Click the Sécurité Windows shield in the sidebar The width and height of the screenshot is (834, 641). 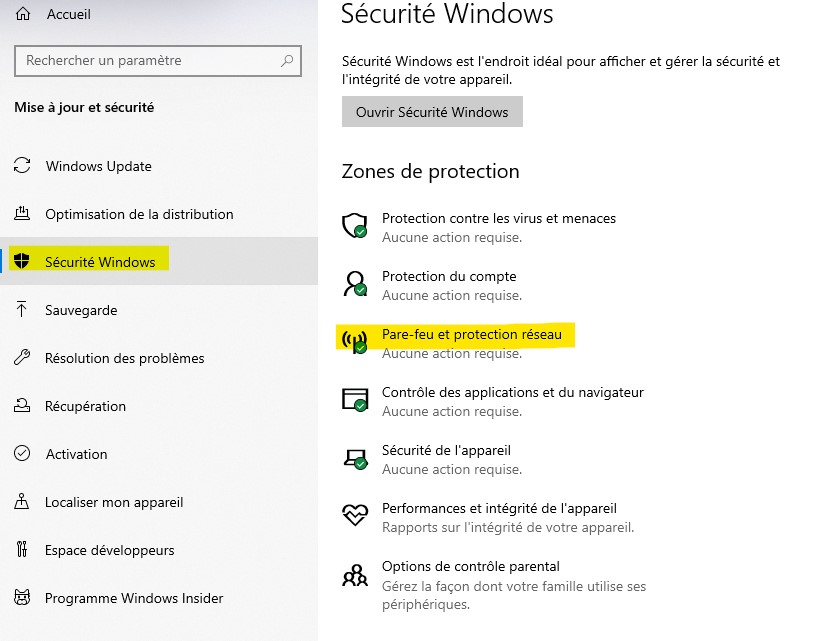click(22, 260)
